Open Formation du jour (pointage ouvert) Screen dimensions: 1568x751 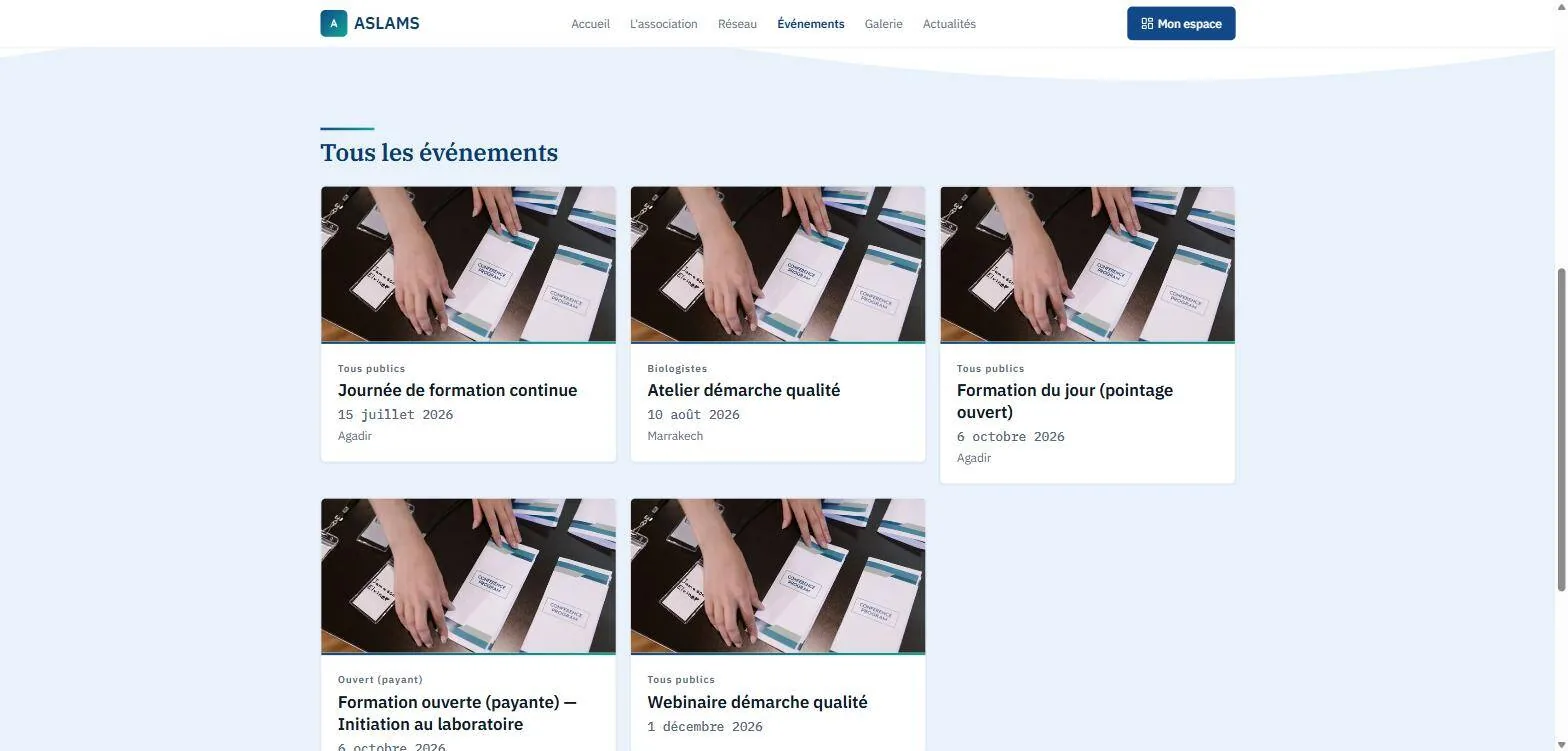click(x=1065, y=401)
